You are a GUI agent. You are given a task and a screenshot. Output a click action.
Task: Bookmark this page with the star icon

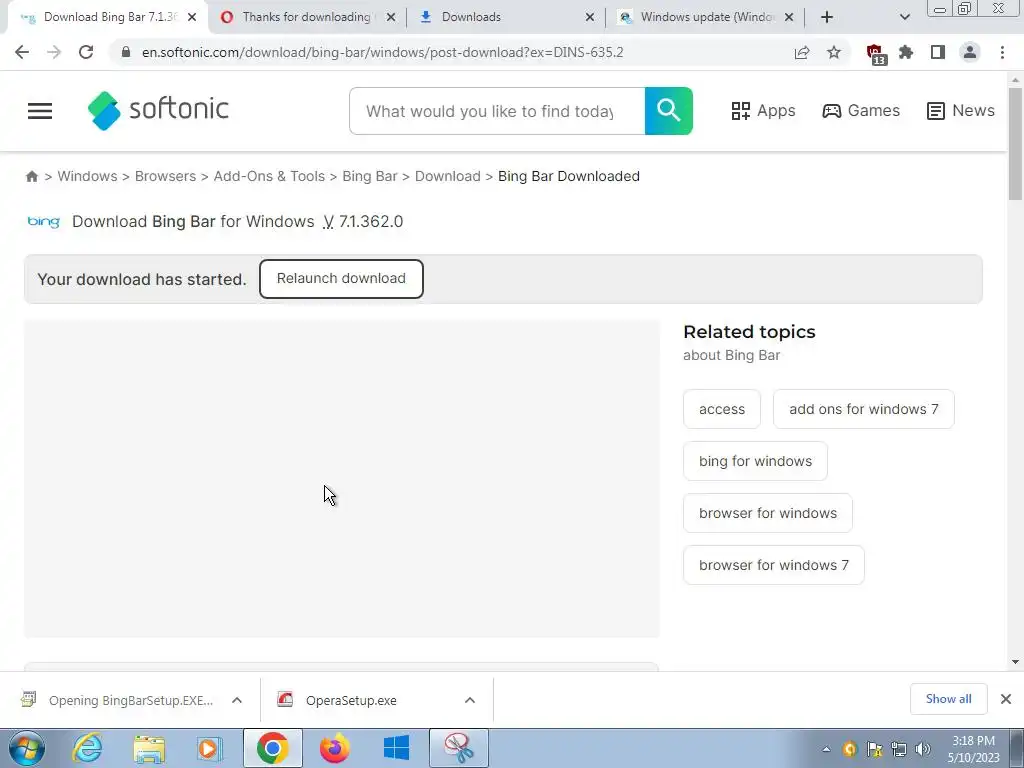point(834,52)
